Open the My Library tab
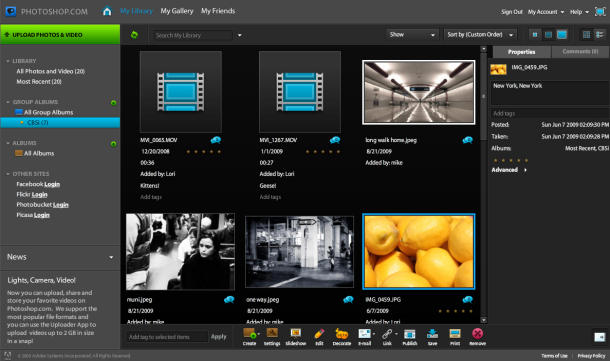The height and width of the screenshot is (361, 610). 137,11
